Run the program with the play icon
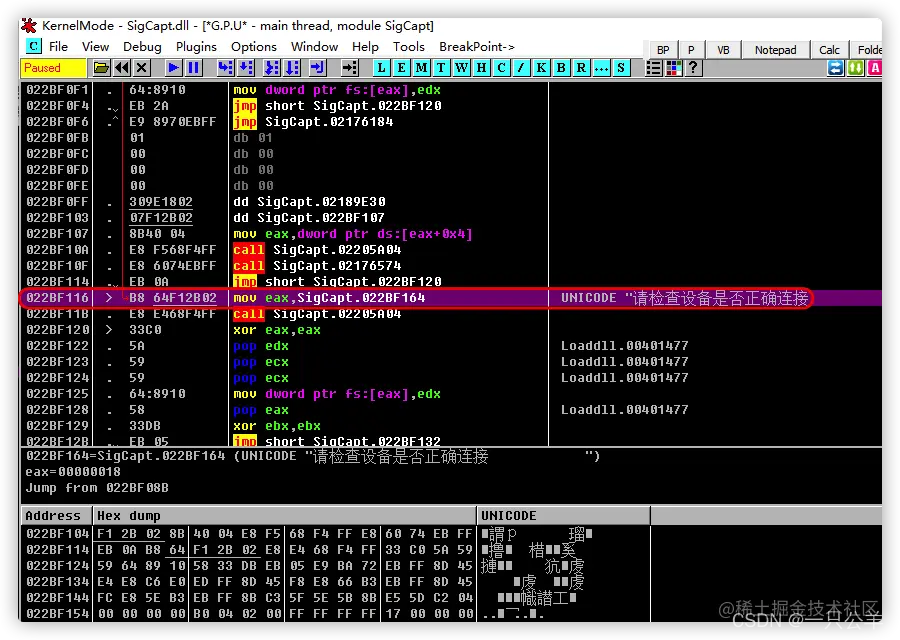This screenshot has height=640, width=900. [x=173, y=68]
